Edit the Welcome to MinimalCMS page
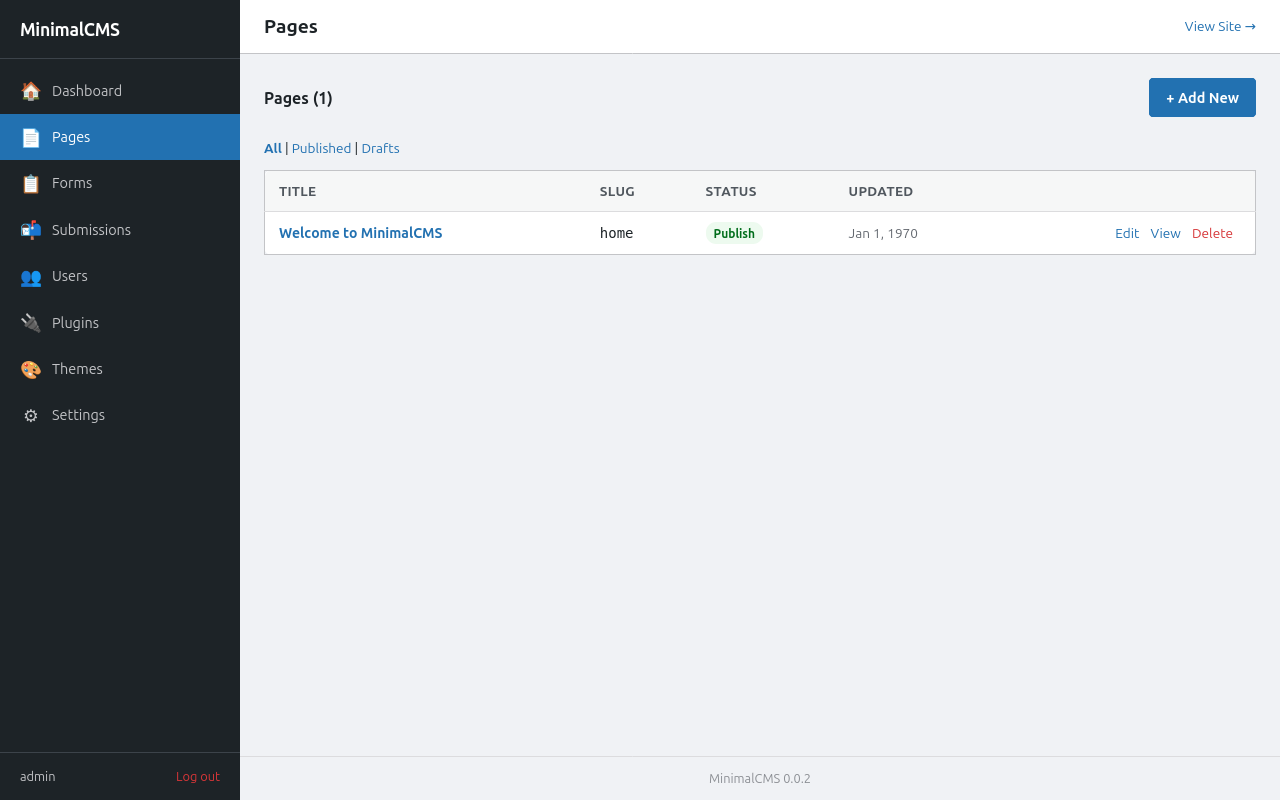The width and height of the screenshot is (1280, 800). pos(1126,233)
